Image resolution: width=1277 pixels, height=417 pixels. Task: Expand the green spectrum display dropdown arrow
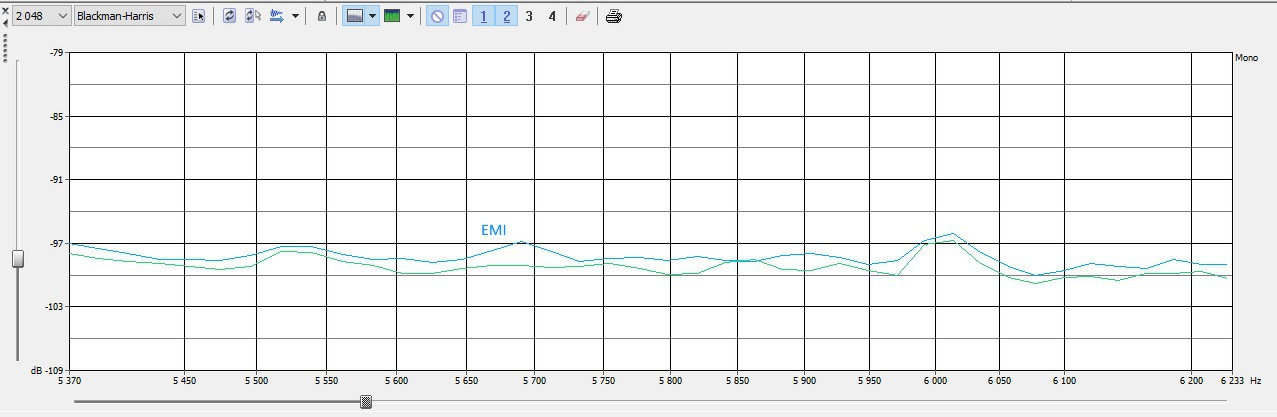410,16
